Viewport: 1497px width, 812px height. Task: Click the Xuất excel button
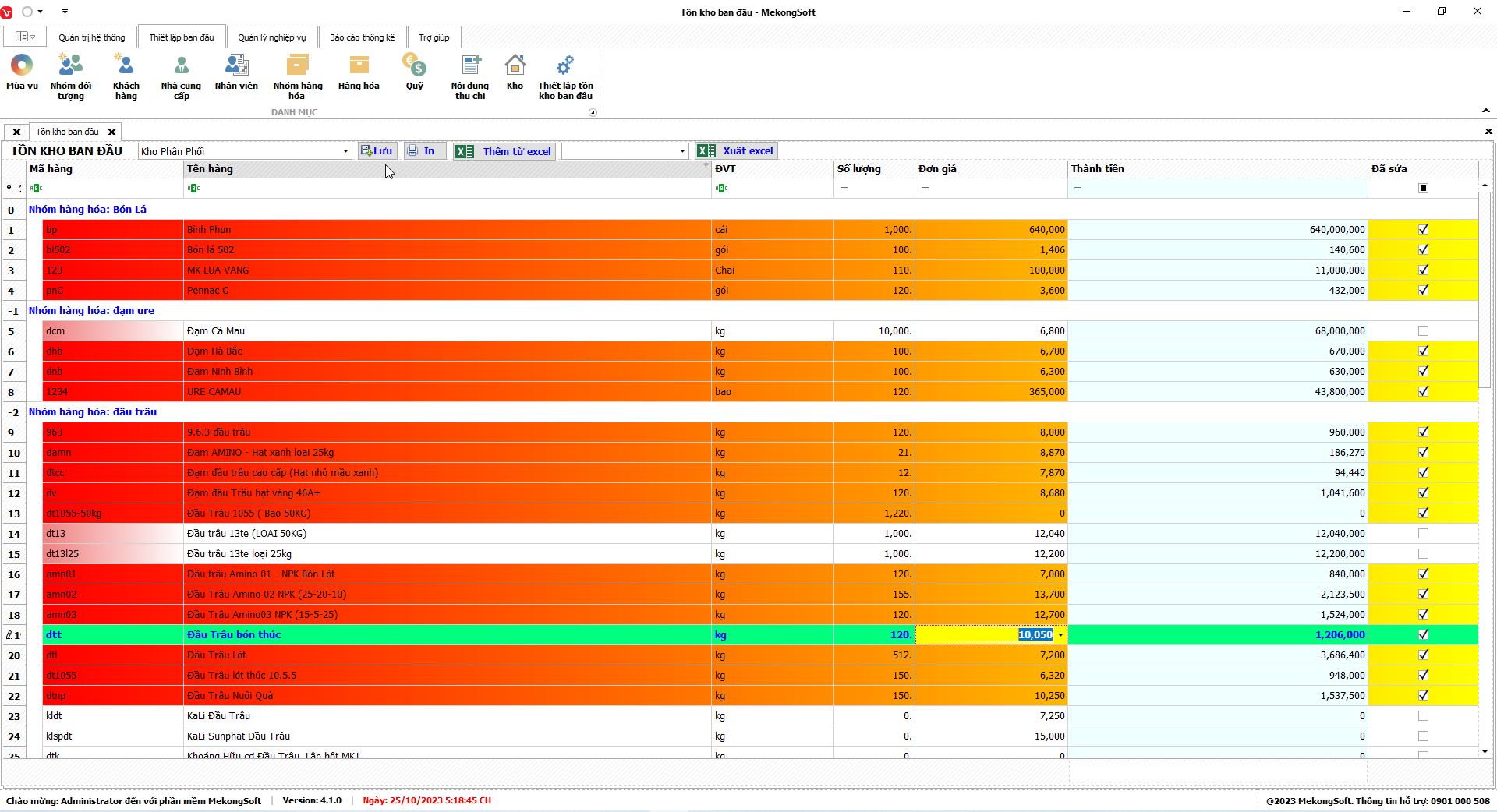point(737,151)
